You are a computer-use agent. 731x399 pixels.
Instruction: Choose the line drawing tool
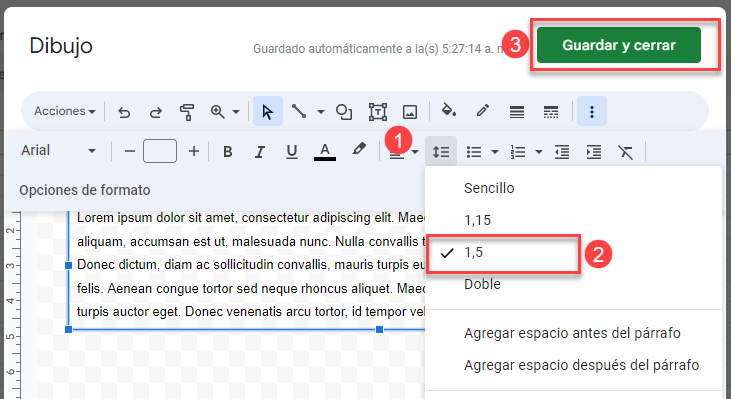pos(299,111)
